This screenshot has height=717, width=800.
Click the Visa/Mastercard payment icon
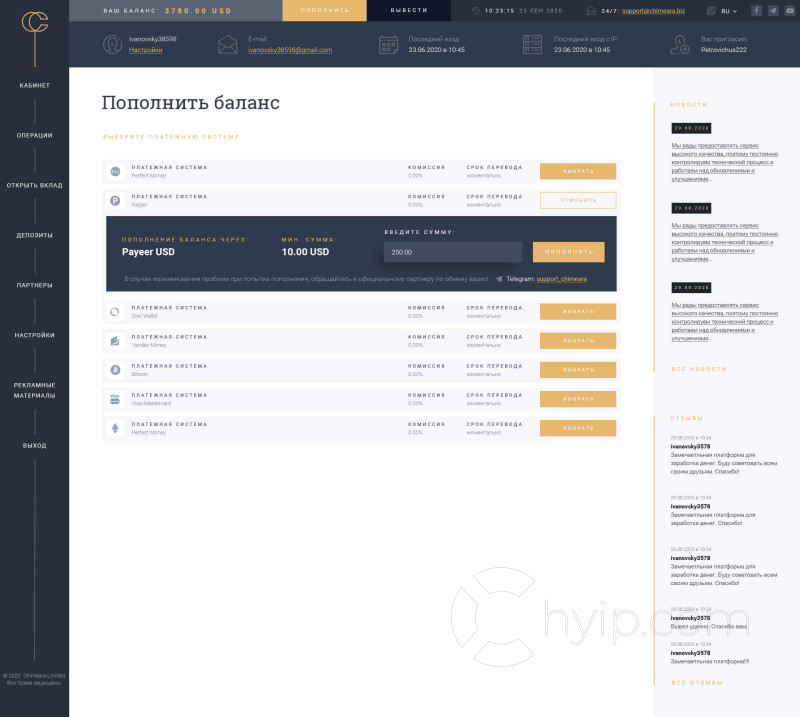click(115, 399)
